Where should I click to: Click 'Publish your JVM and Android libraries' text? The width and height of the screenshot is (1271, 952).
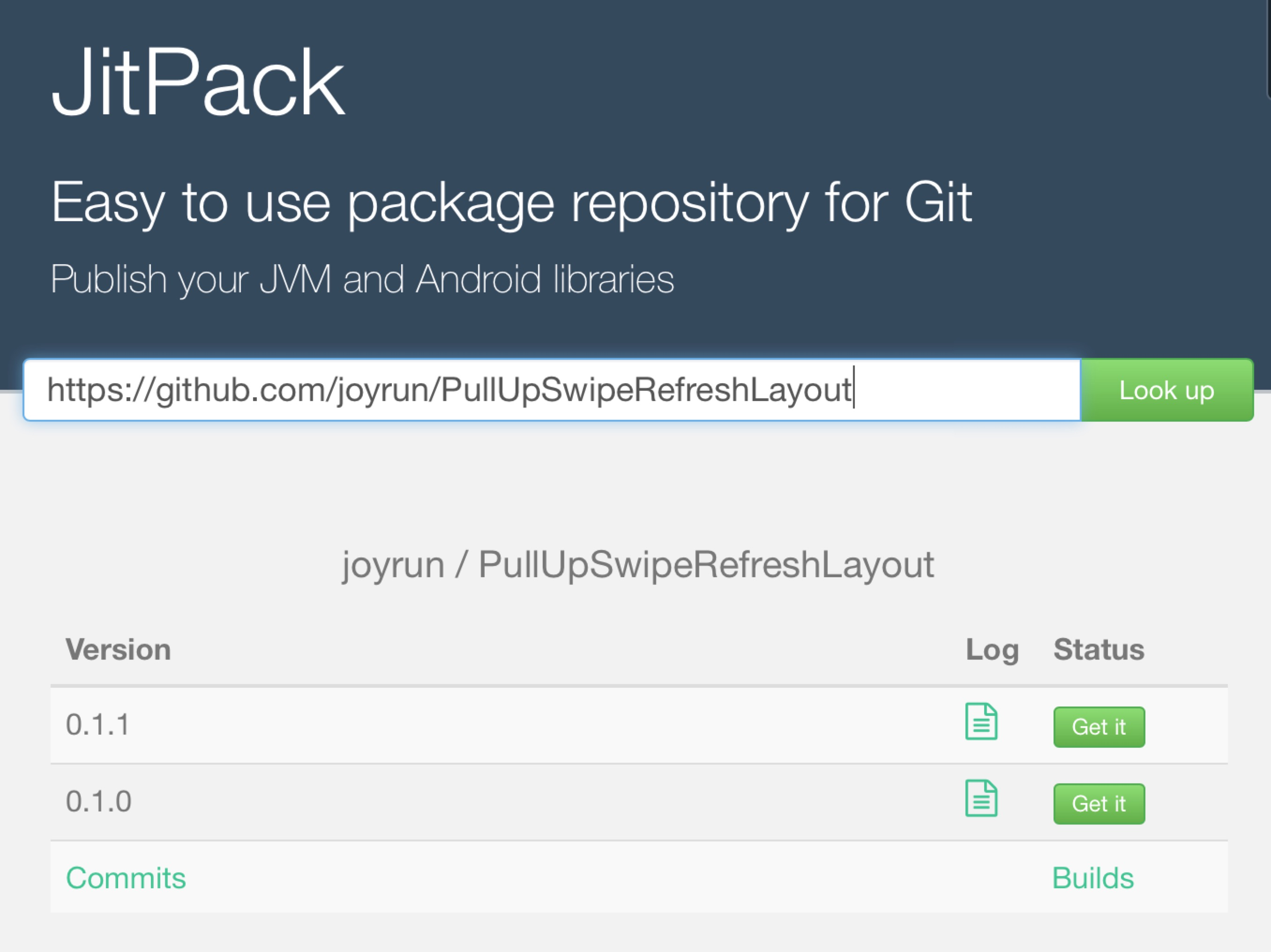(362, 279)
